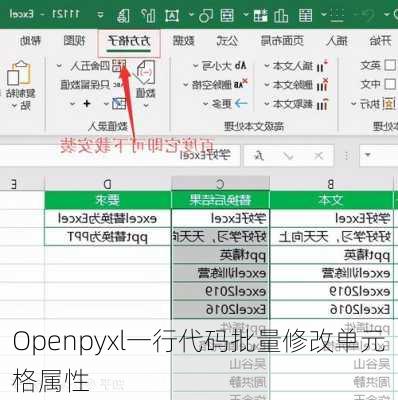The height and width of the screenshot is (400, 398).
Task: Click the large 数值 ribbon icon
Action: point(146,72)
